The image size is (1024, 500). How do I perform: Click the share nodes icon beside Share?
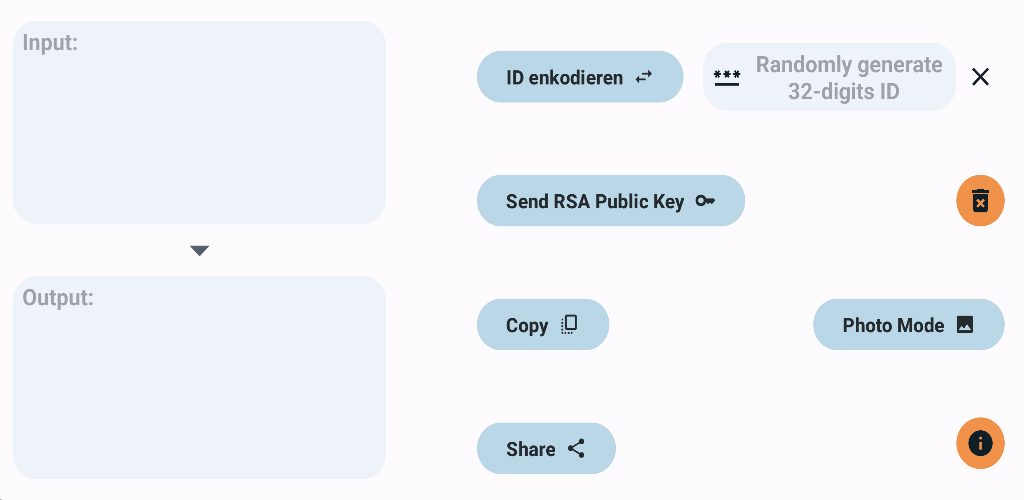tap(576, 448)
